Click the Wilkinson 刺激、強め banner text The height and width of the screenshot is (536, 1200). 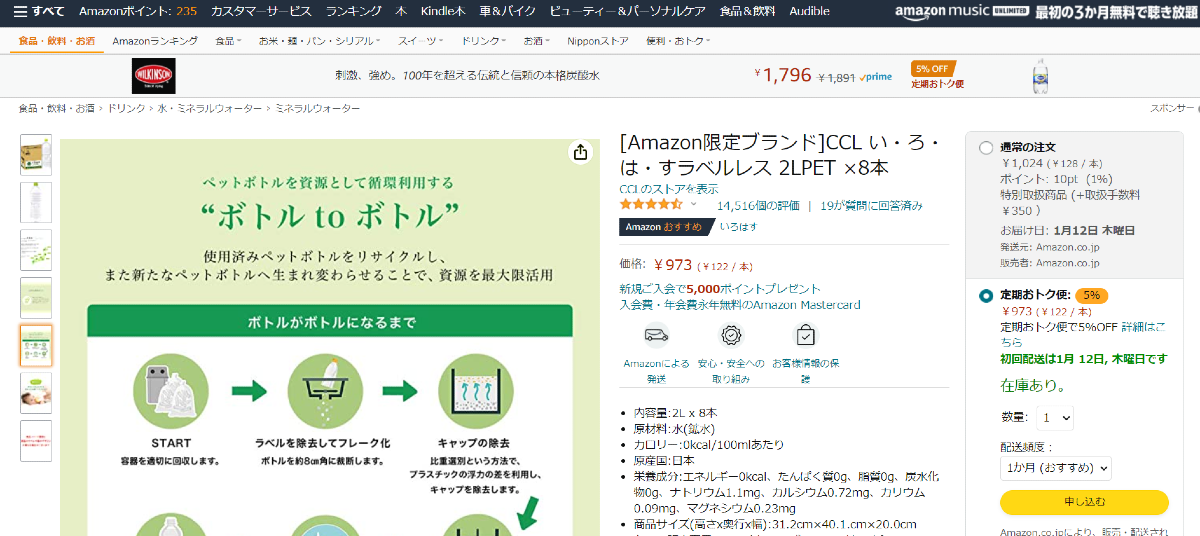(x=467, y=76)
